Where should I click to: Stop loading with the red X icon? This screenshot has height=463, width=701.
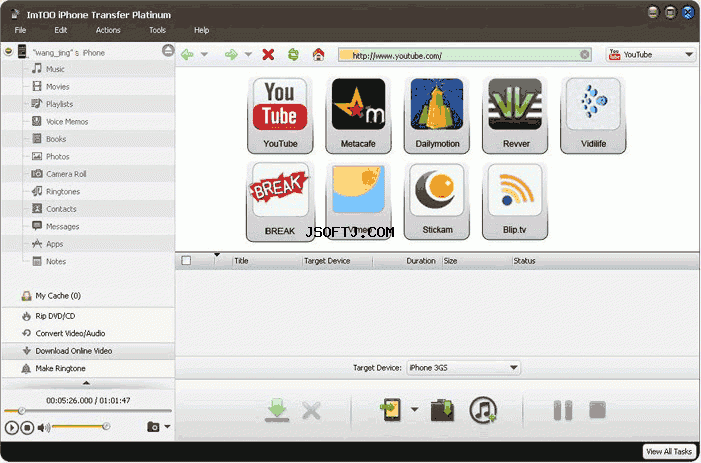(x=268, y=55)
